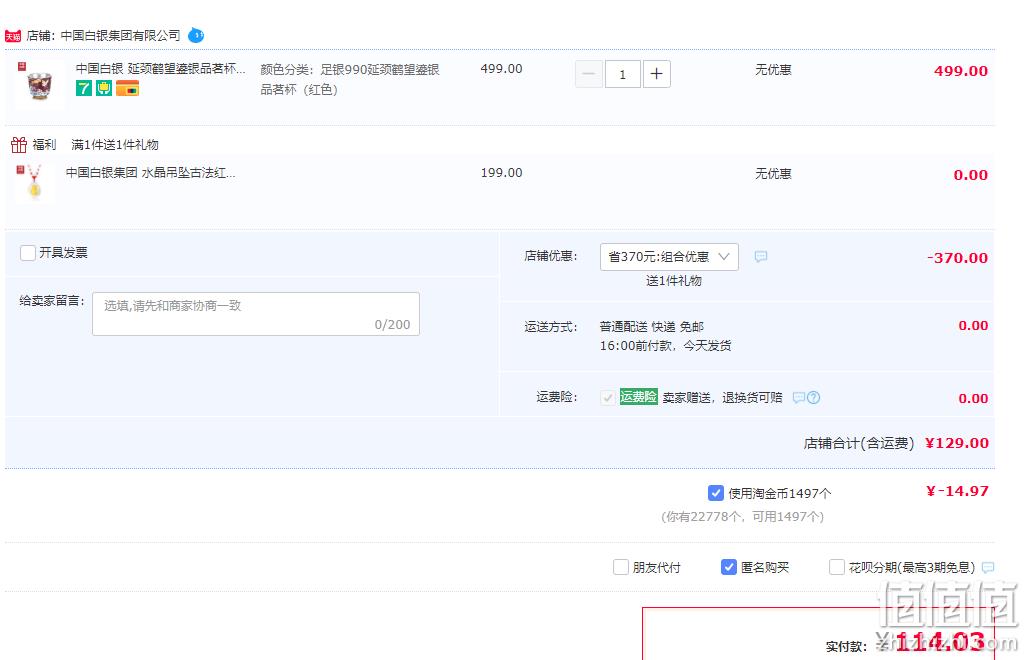Click the 店铺优惠 label
The image size is (1027, 660).
551,256
